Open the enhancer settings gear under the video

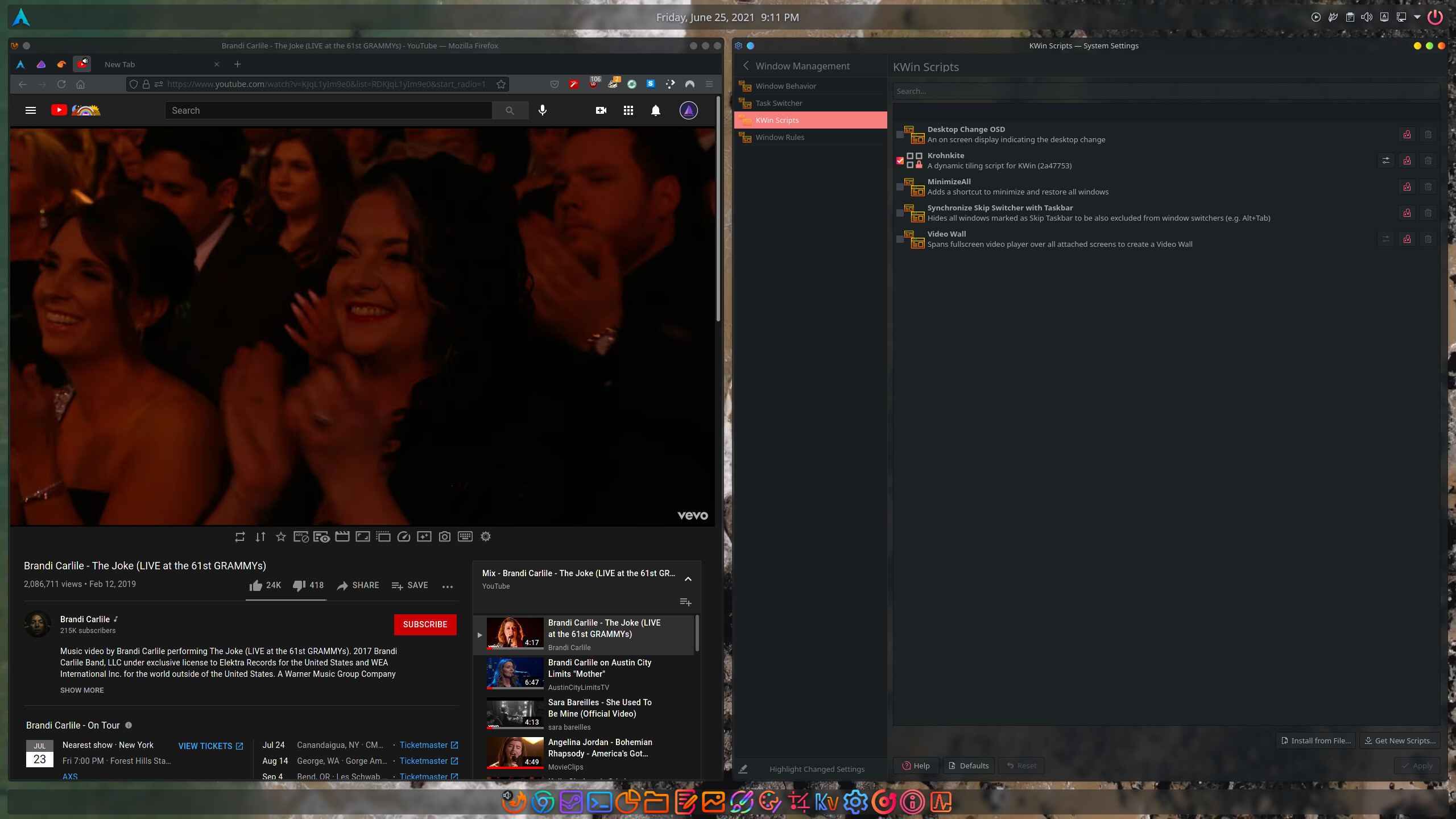[486, 536]
